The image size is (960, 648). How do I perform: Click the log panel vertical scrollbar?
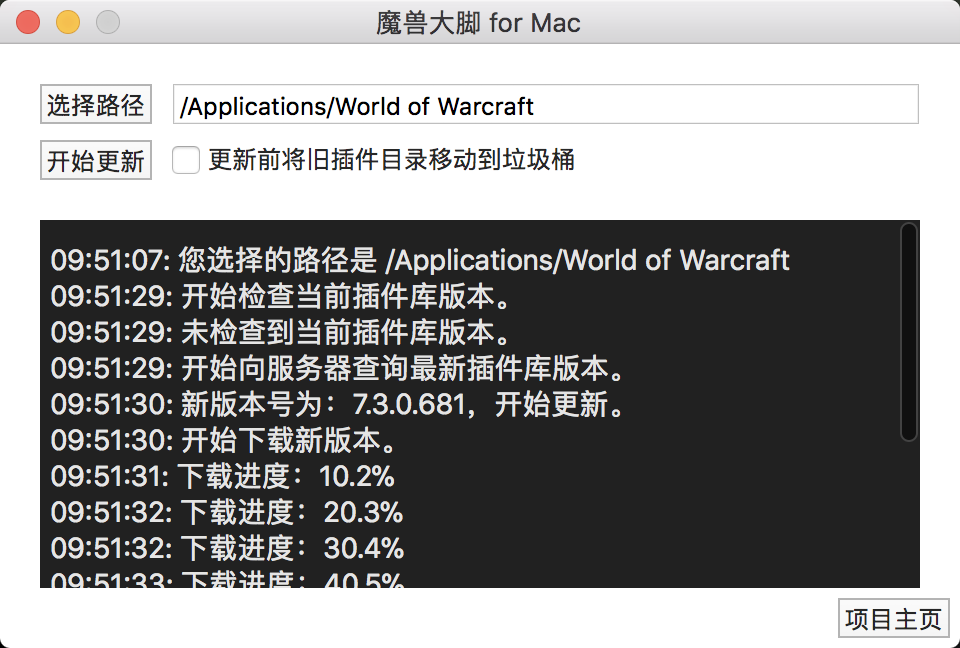(909, 331)
